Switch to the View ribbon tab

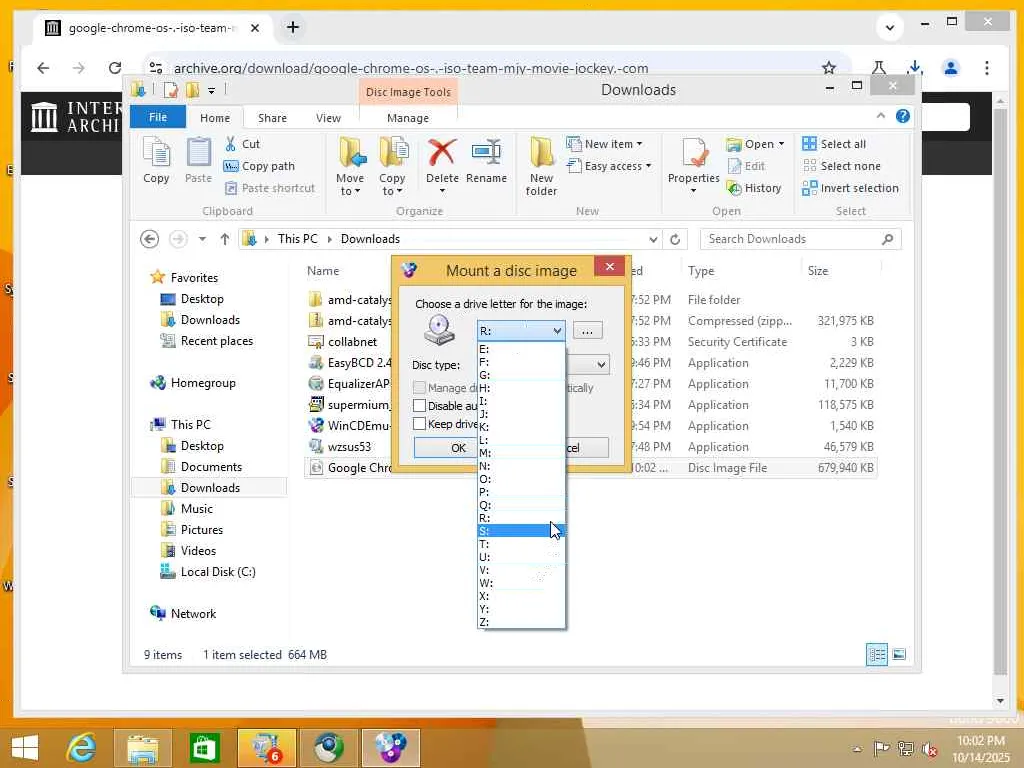pyautogui.click(x=328, y=118)
